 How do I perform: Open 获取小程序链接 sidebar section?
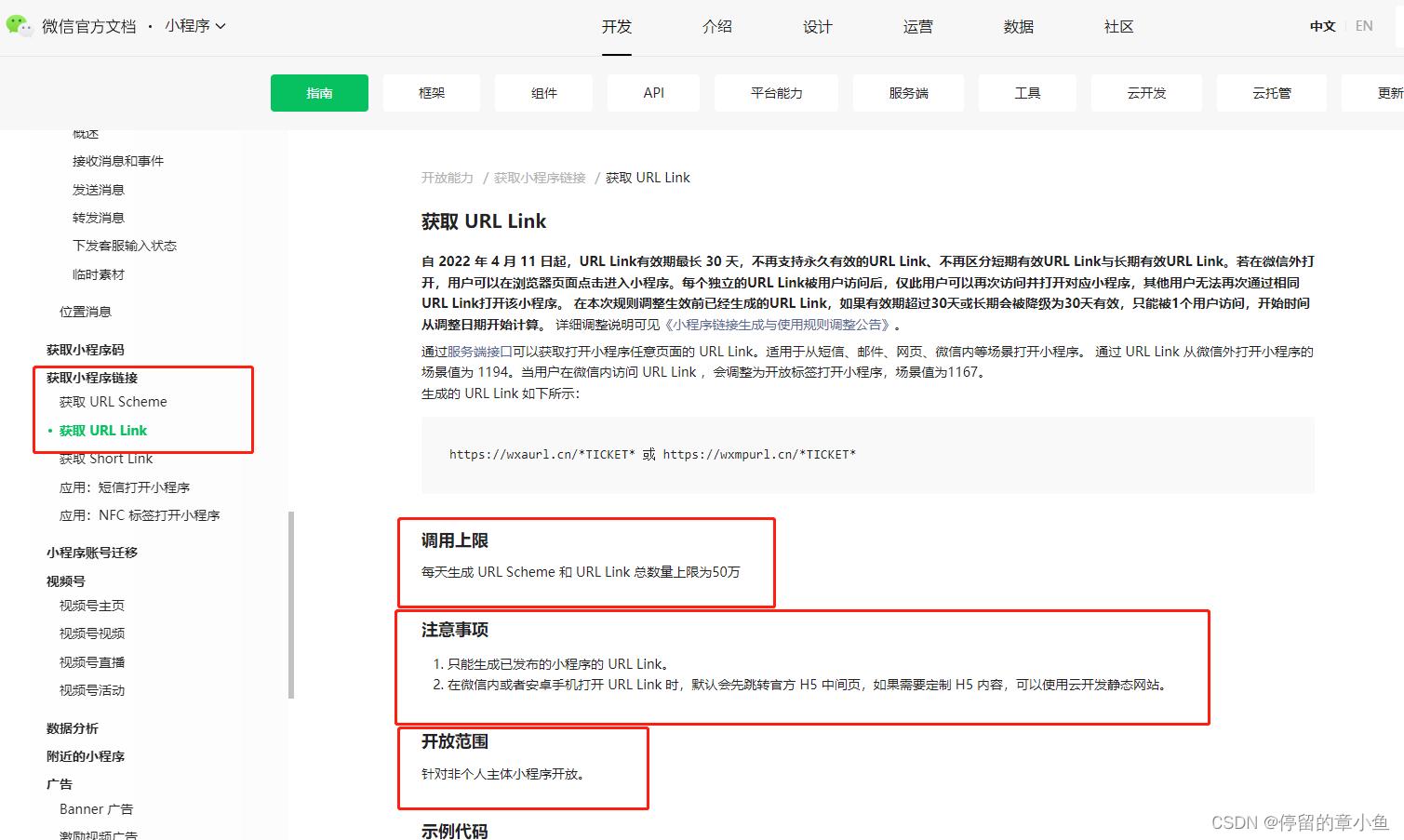click(92, 378)
